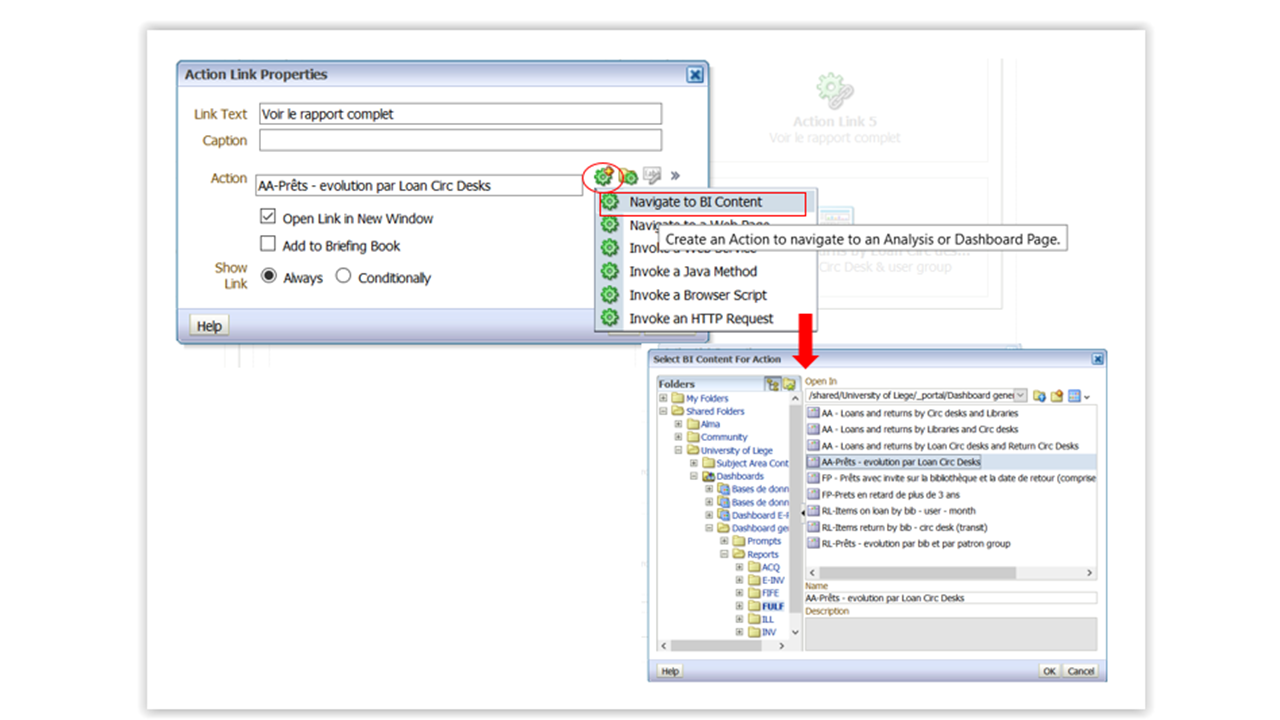The width and height of the screenshot is (1280, 720).
Task: Click the horizontal scrollbar under the report list
Action: [x=950, y=573]
